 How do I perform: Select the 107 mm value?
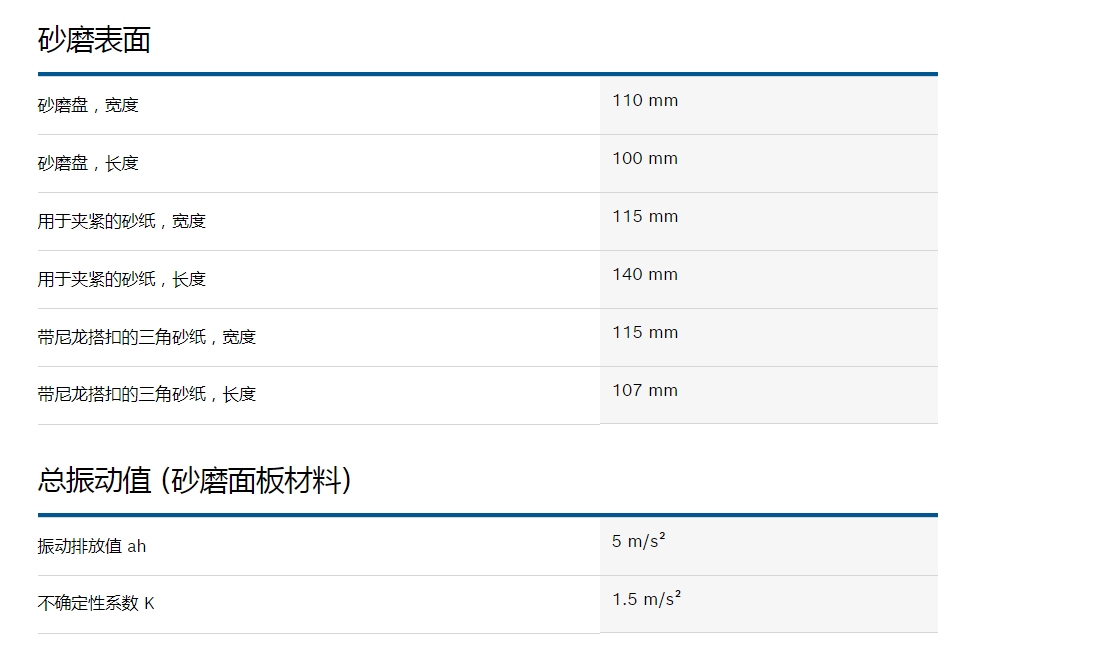645,391
